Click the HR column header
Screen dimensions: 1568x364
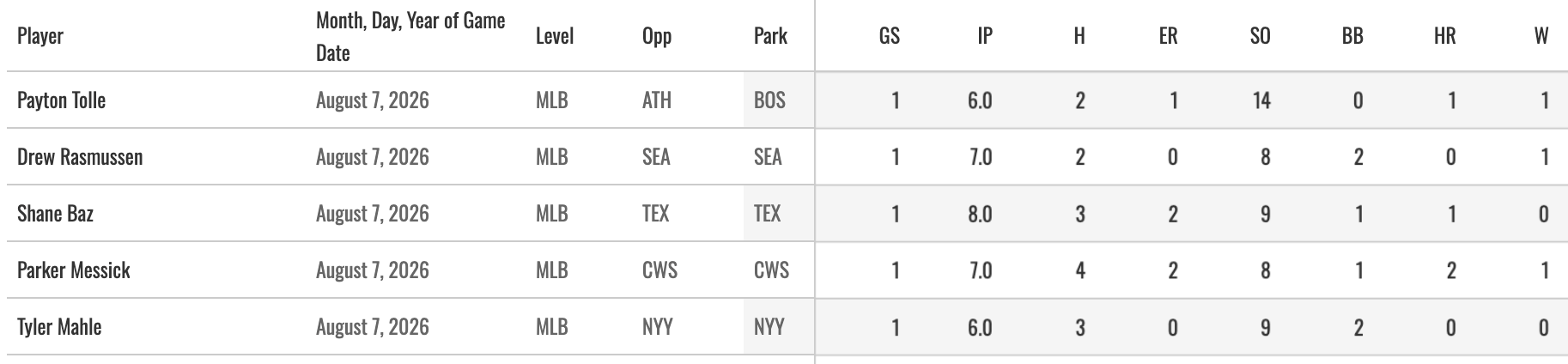click(1445, 36)
